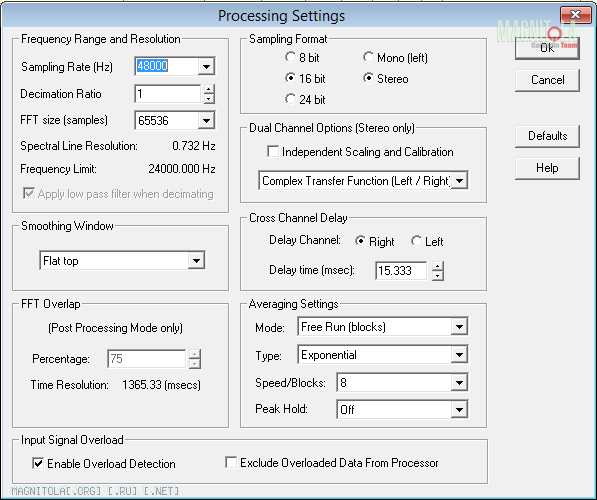The width and height of the screenshot is (597, 500).
Task: Enable Independent Scaling and Calibration checkbox
Action: 273,151
